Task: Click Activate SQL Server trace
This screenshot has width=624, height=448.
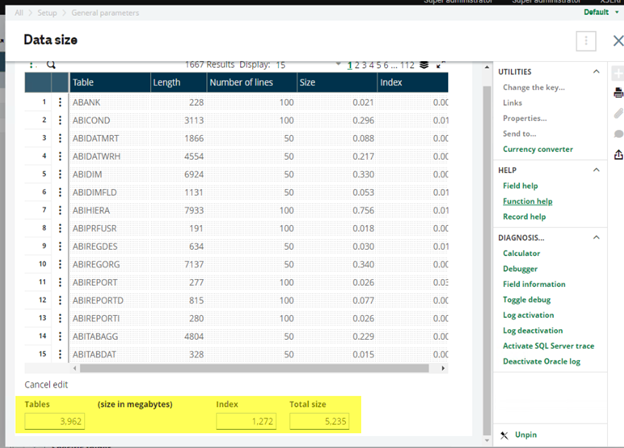Action: (x=548, y=346)
